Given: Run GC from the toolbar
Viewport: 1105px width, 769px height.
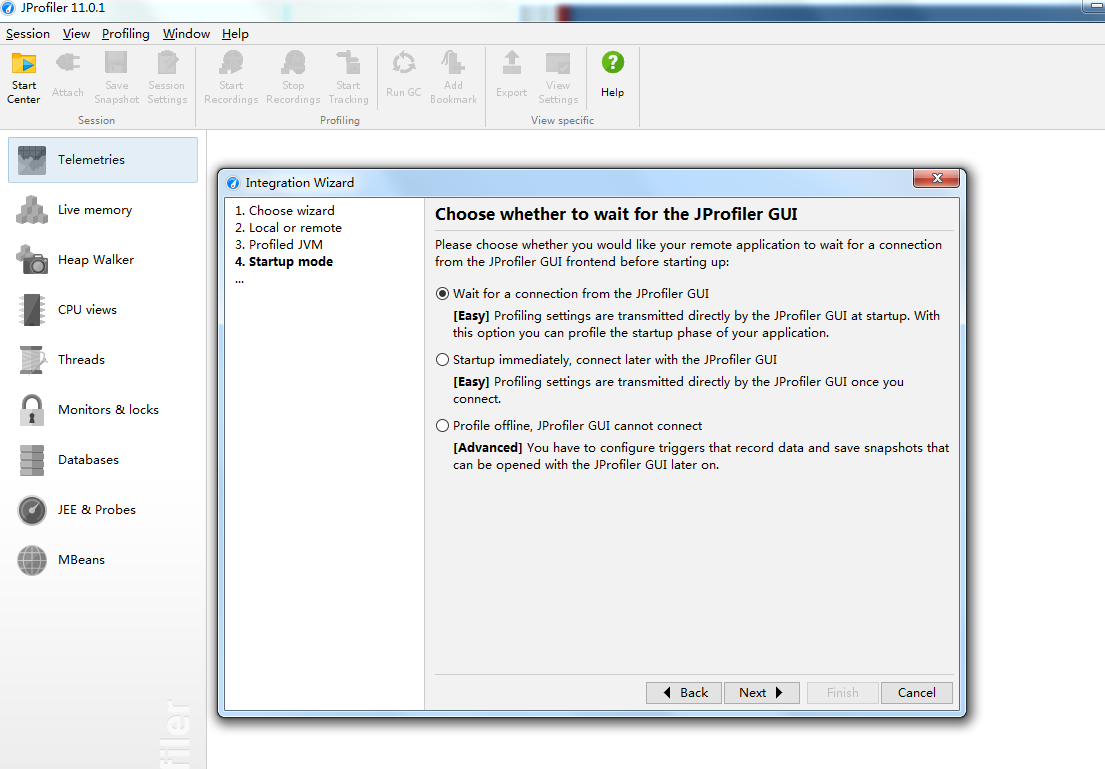Looking at the screenshot, I should [404, 75].
